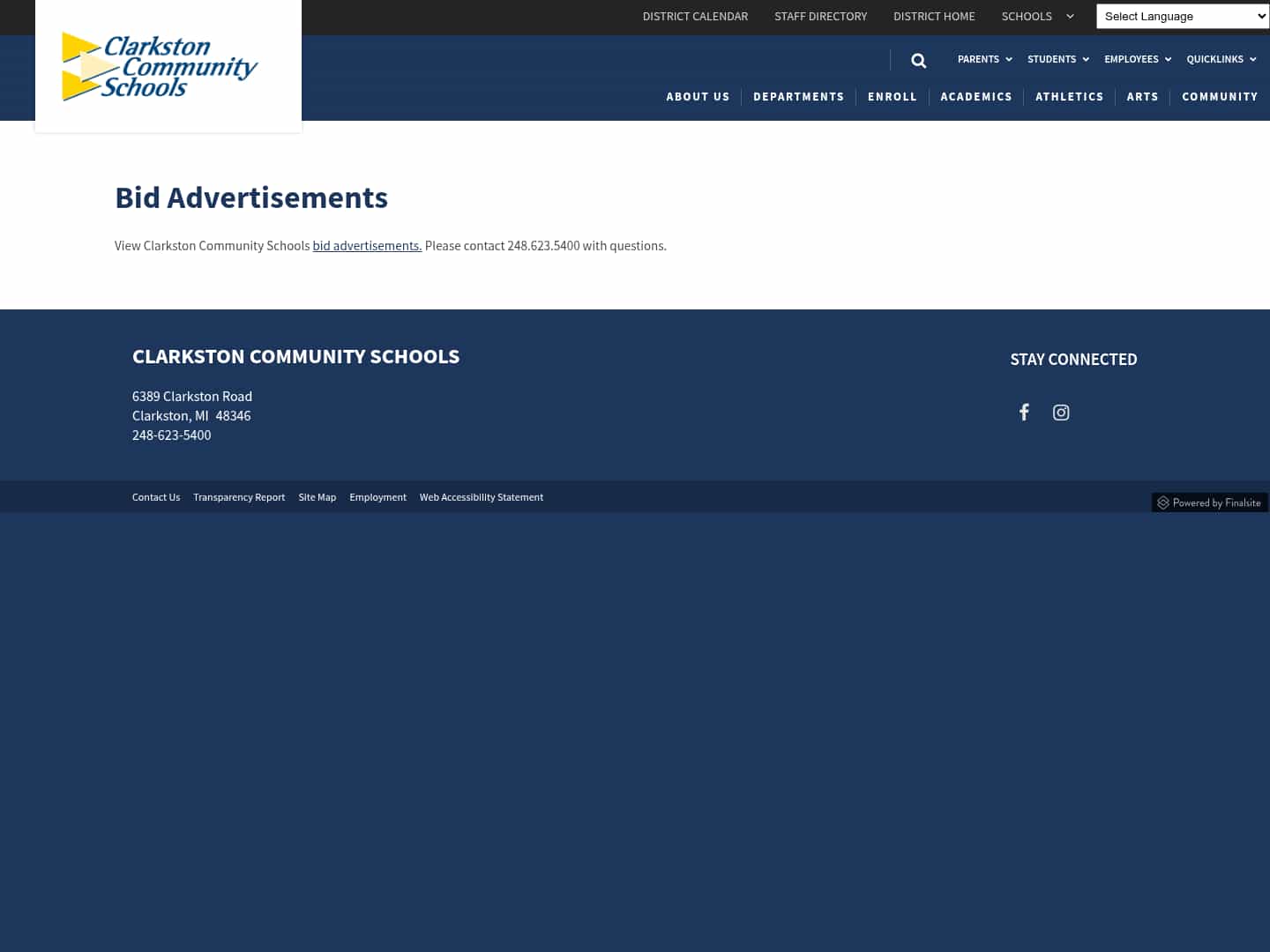Open the Facebook page icon
Image resolution: width=1270 pixels, height=952 pixels.
click(x=1024, y=412)
